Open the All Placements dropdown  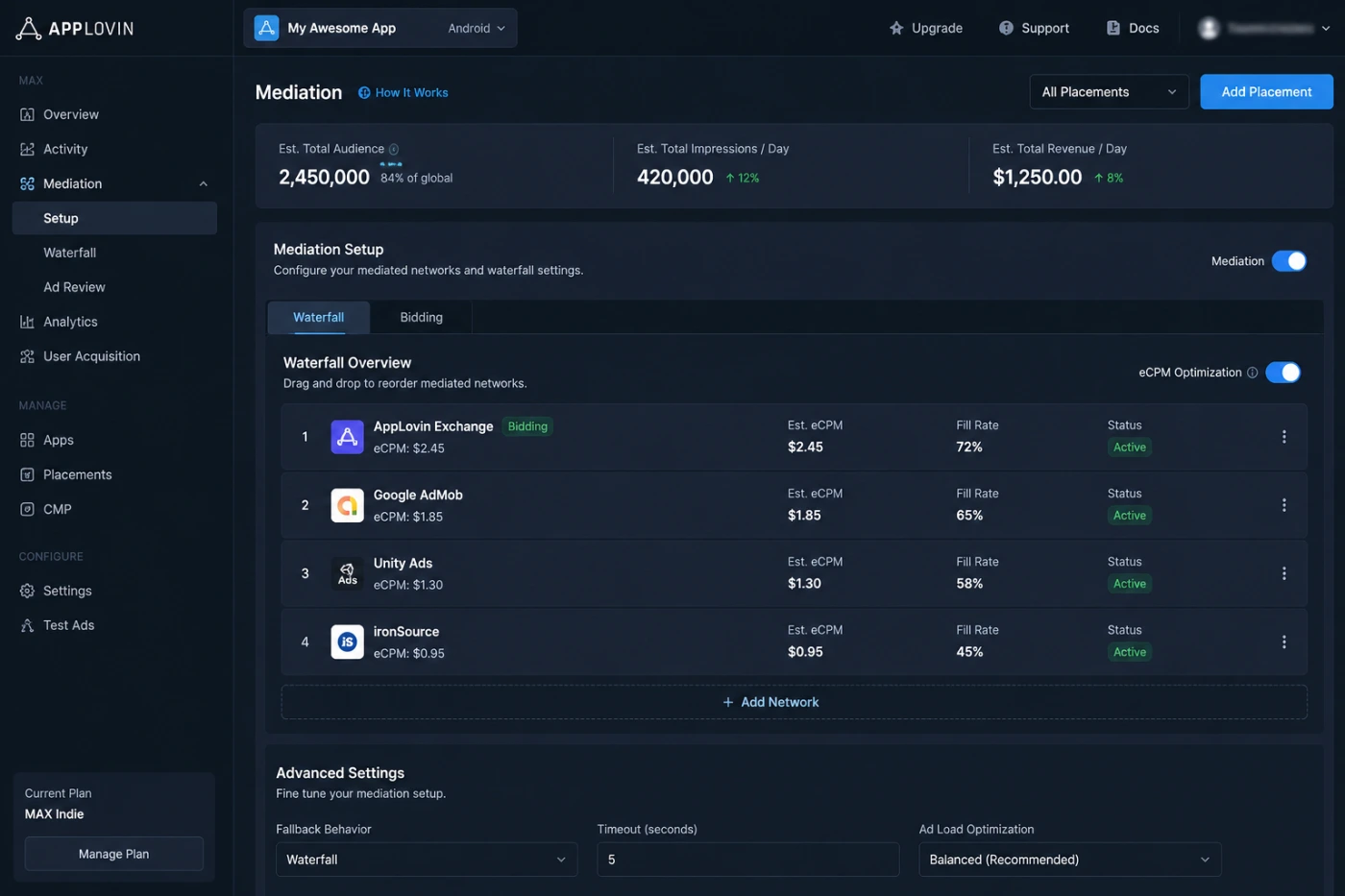[x=1109, y=92]
